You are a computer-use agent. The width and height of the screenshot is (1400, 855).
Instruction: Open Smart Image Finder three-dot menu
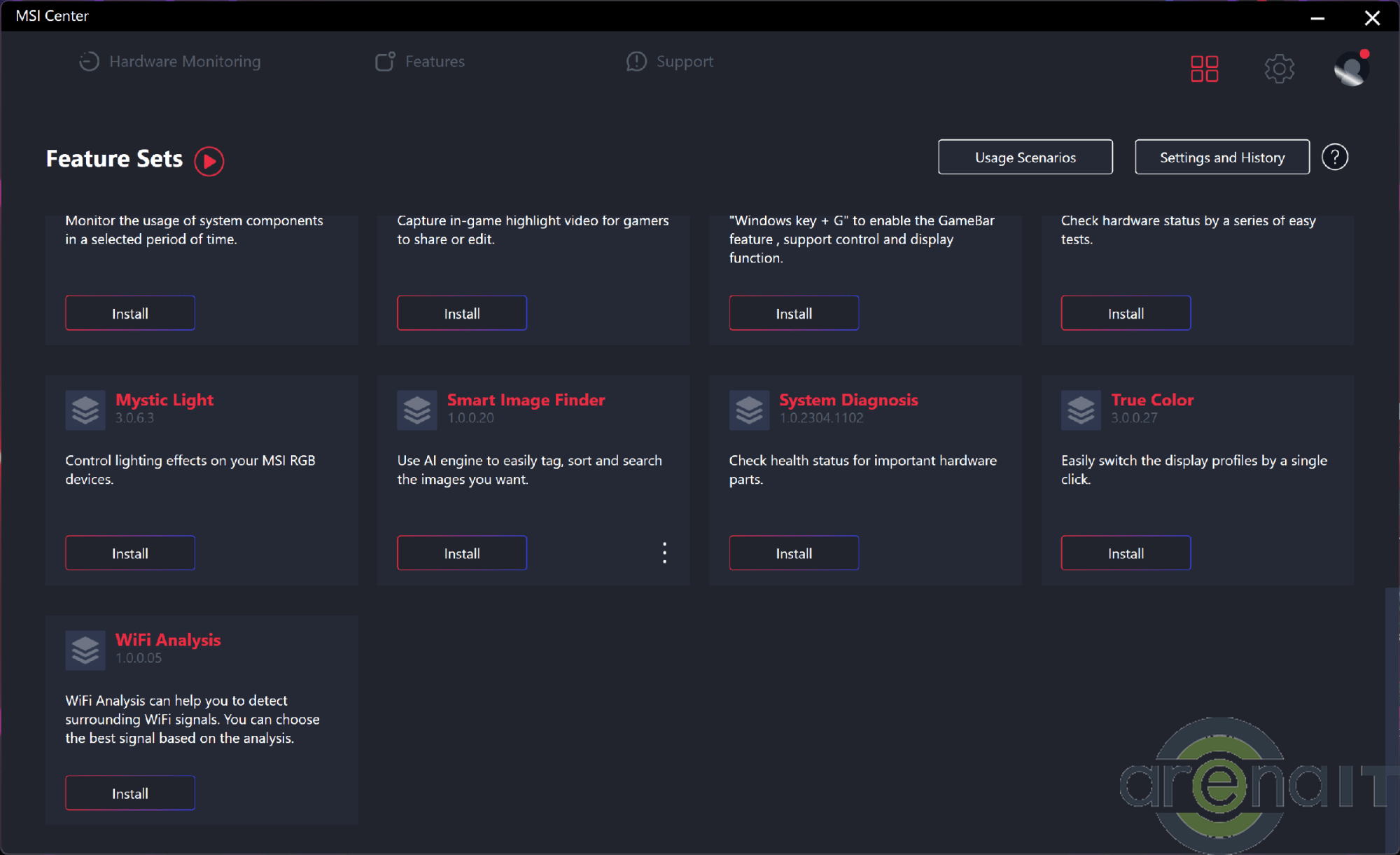click(664, 552)
